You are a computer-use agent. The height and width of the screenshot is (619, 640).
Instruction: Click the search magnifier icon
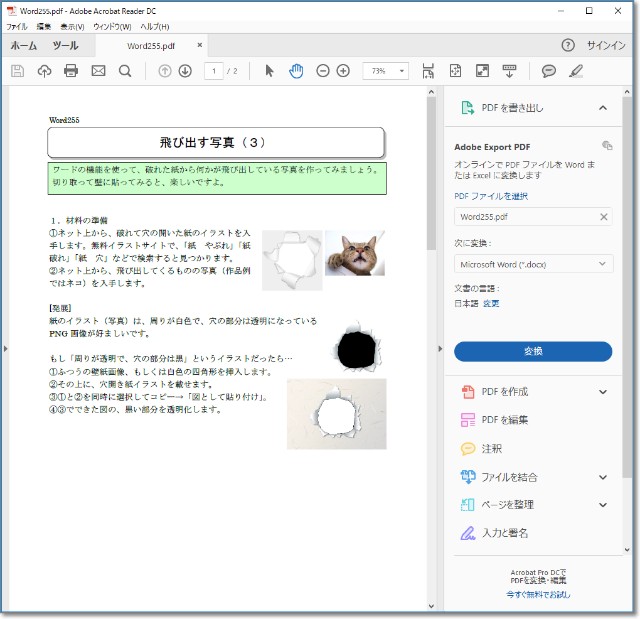(x=125, y=71)
